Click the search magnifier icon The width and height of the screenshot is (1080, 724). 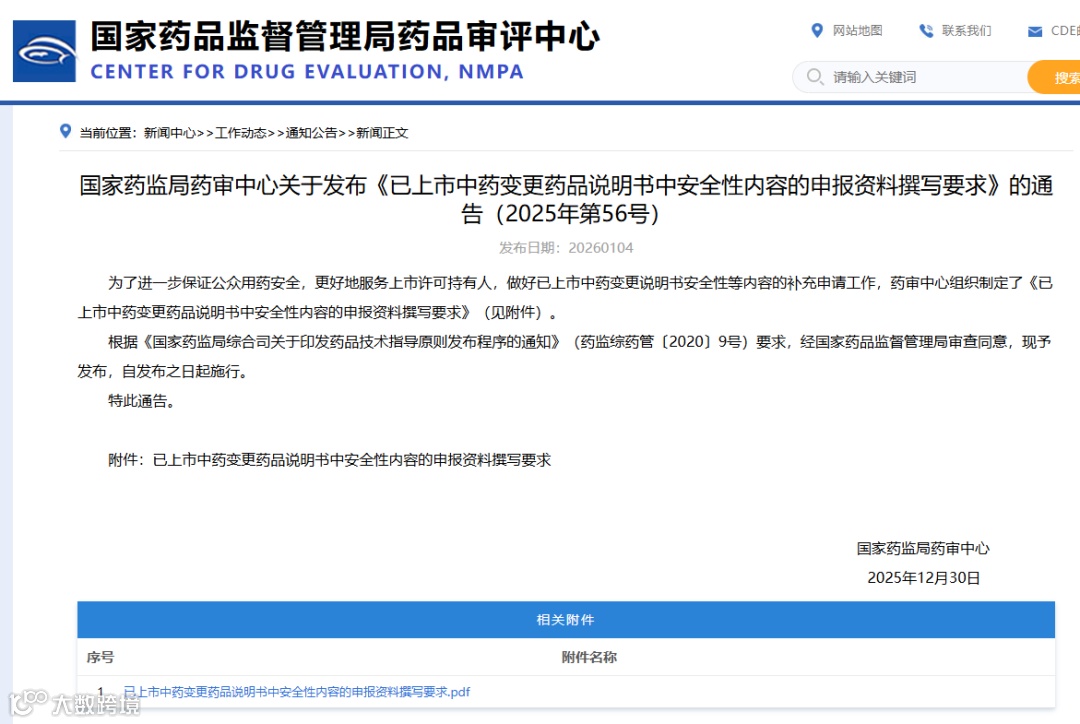coord(815,76)
